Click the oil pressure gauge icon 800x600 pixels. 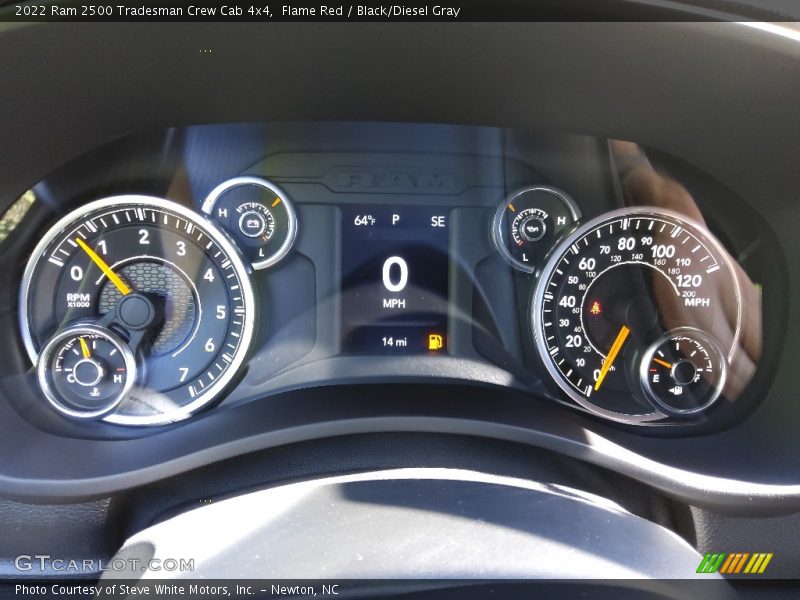[x=533, y=227]
